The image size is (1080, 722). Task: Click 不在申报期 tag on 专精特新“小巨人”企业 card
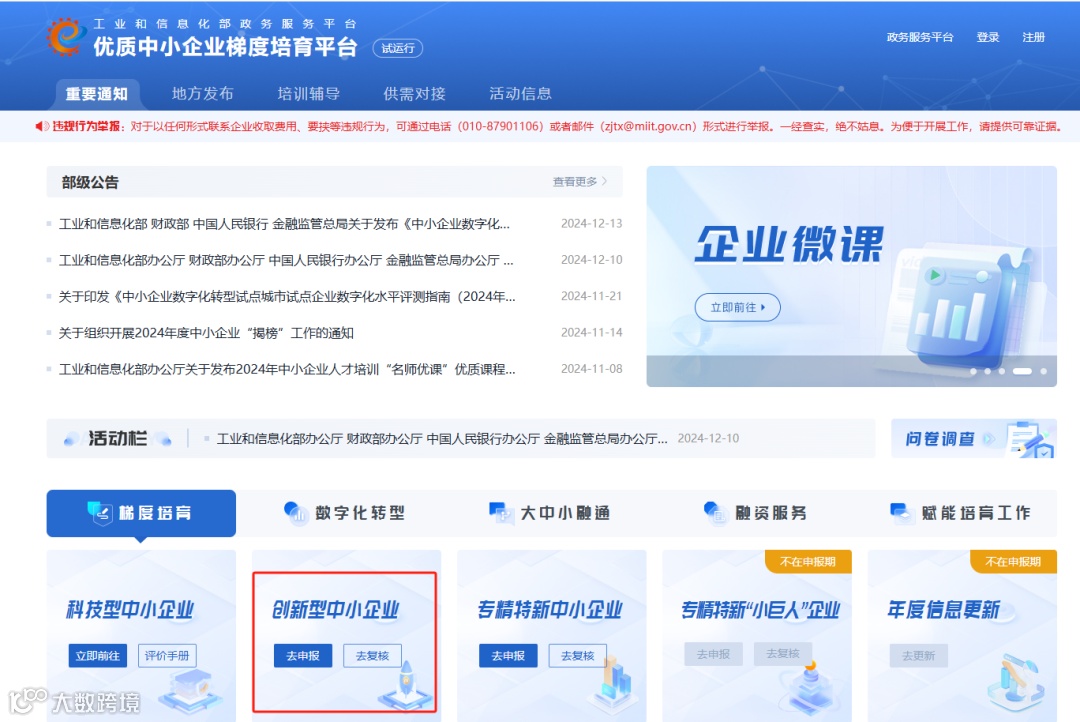tap(807, 561)
